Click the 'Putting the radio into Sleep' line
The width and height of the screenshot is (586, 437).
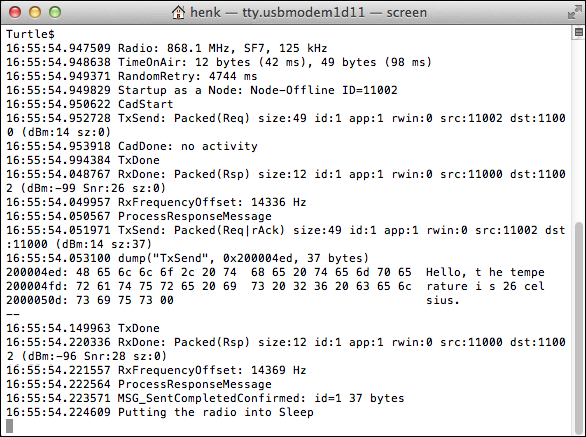(x=160, y=412)
